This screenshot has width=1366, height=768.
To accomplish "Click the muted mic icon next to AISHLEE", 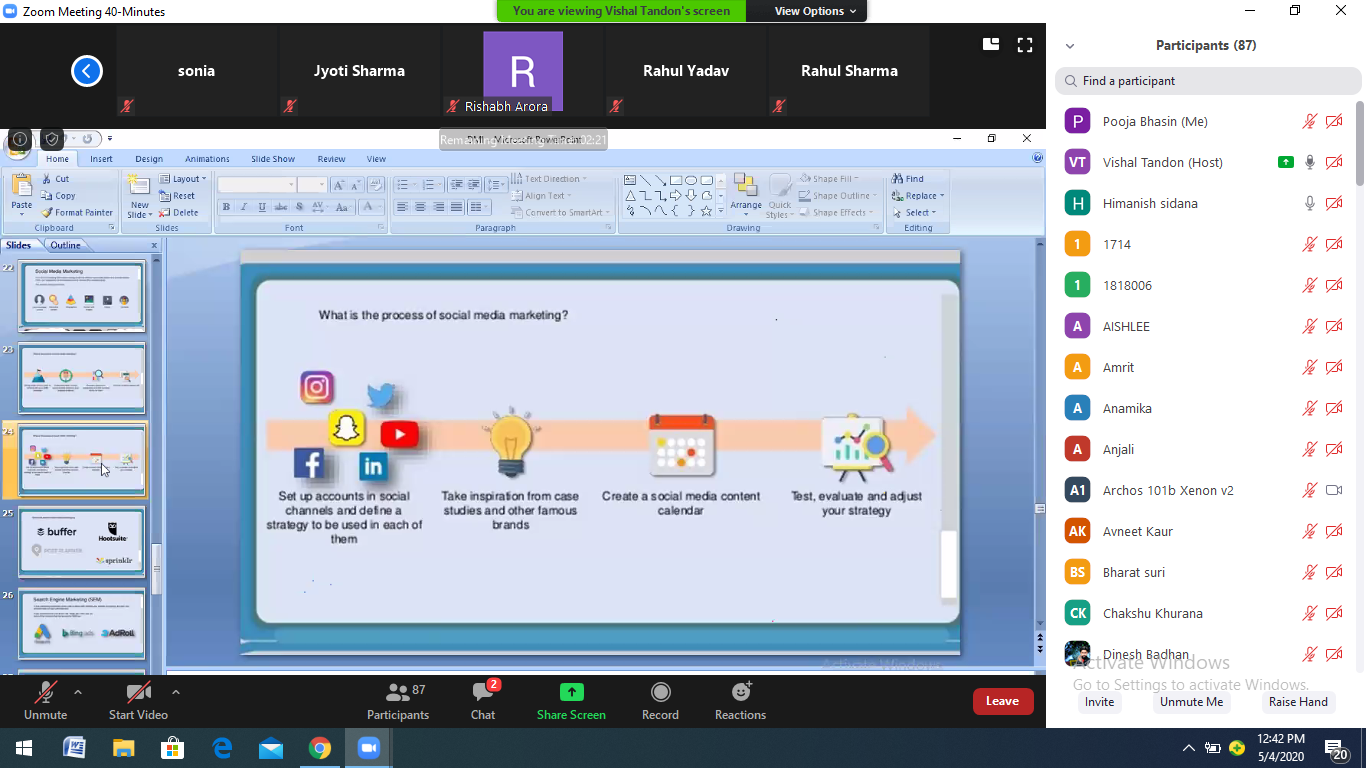I will pos(1309,326).
